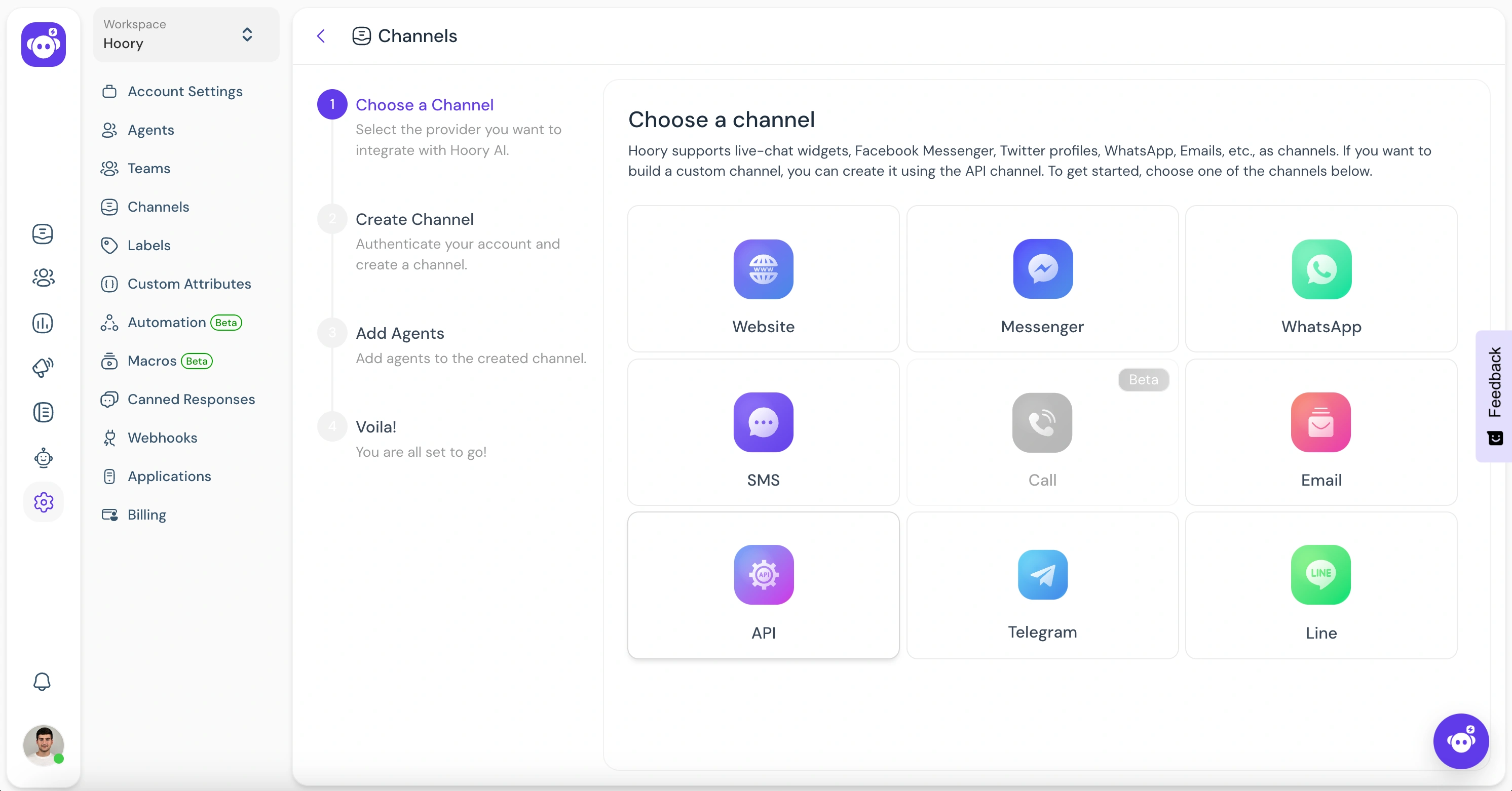Select the Email channel icon
Screen dimensions: 1512x791
1322,422
